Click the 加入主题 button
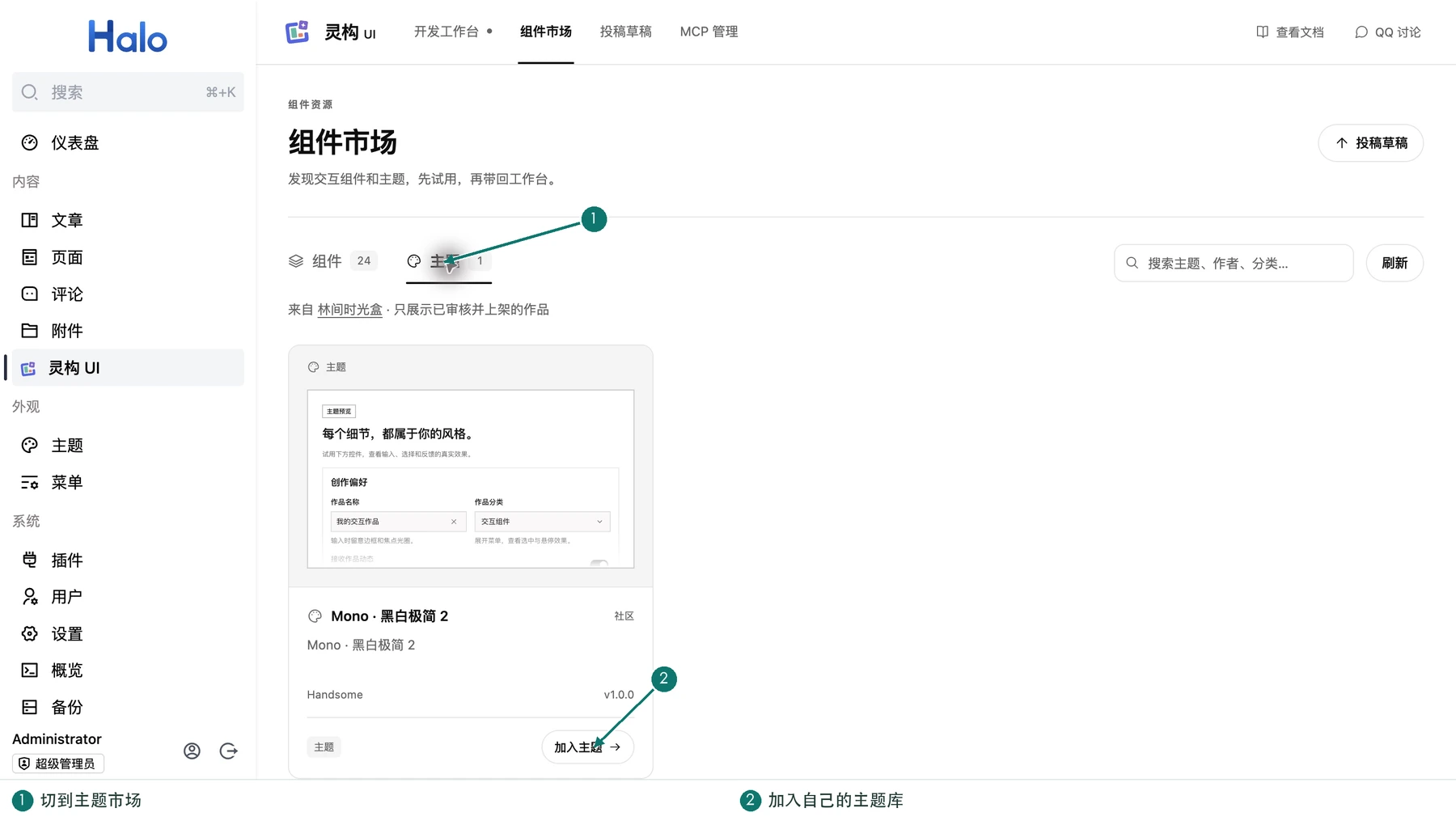The width and height of the screenshot is (1456, 825). coord(587,747)
